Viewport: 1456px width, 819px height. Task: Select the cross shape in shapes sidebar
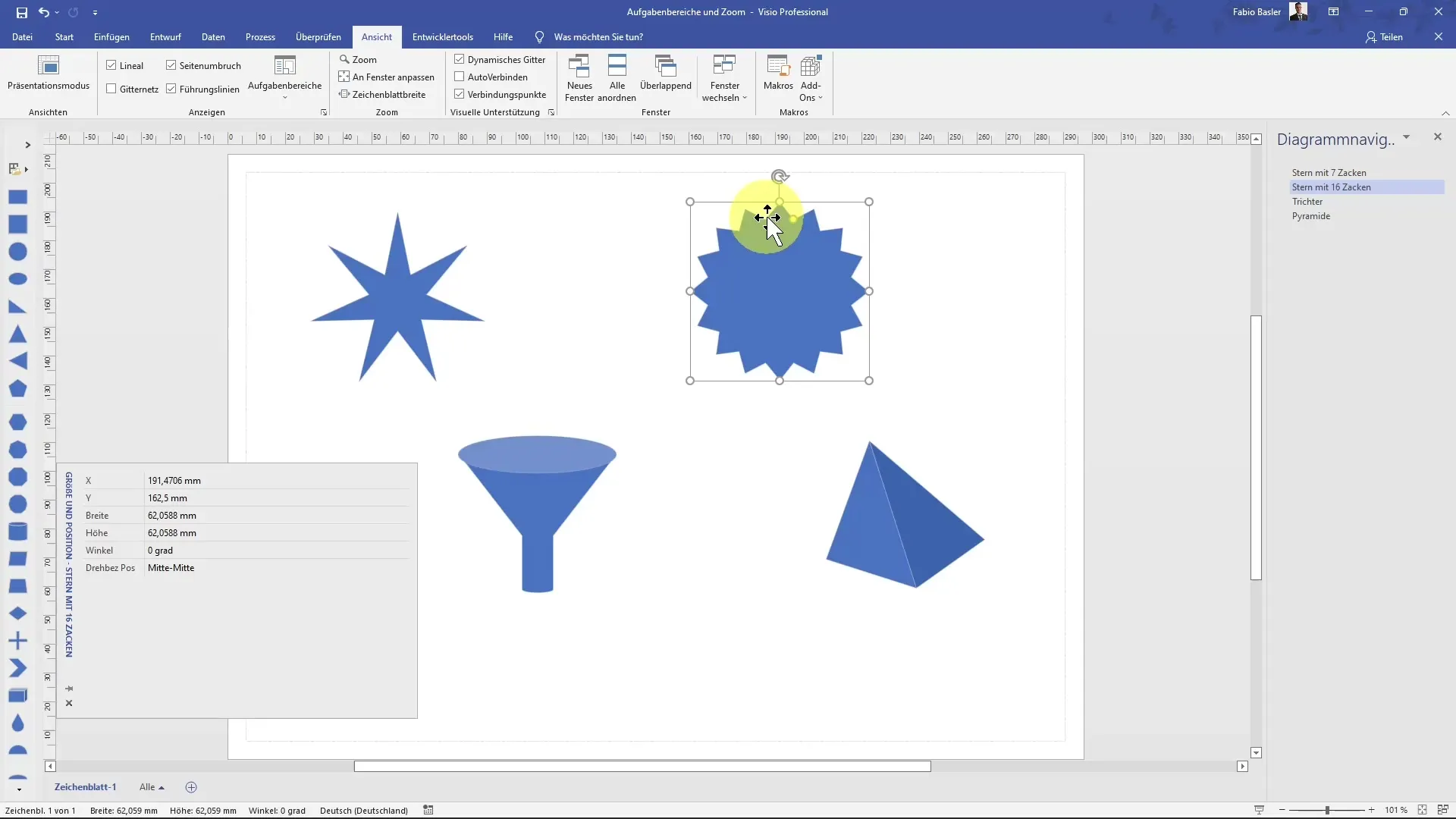17,641
